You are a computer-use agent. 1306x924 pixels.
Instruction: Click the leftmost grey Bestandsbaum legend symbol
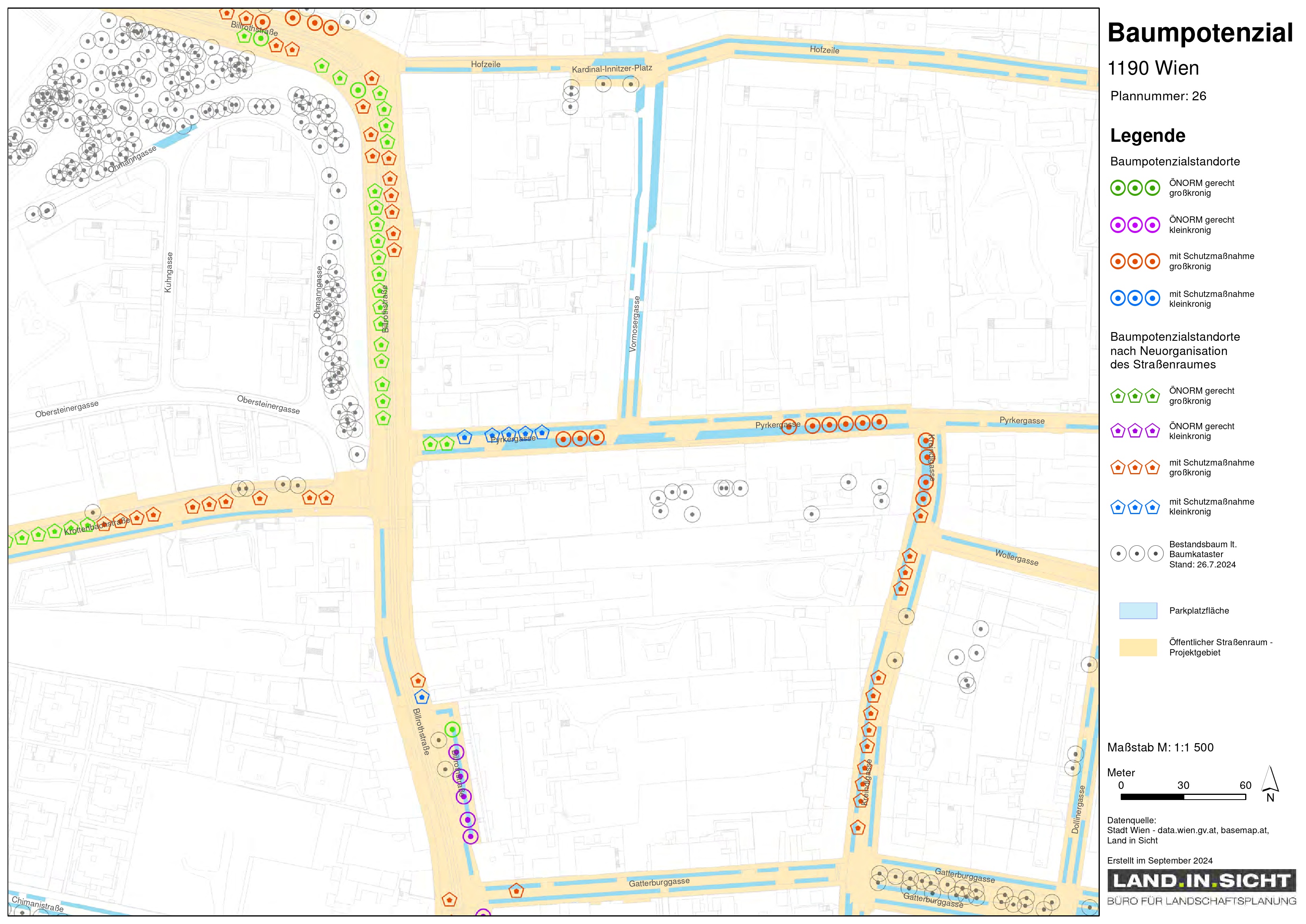[1118, 554]
